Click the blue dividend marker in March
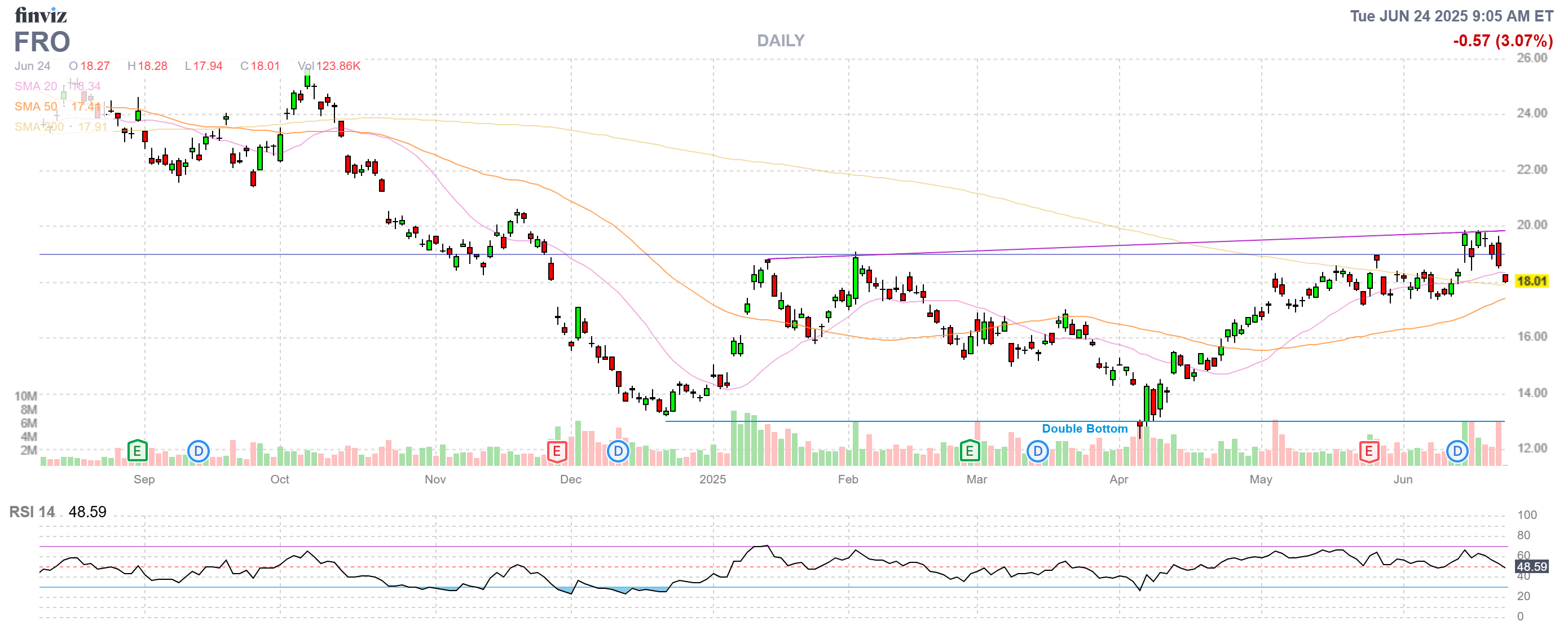Viewport: 1568px width, 634px height. point(1037,451)
